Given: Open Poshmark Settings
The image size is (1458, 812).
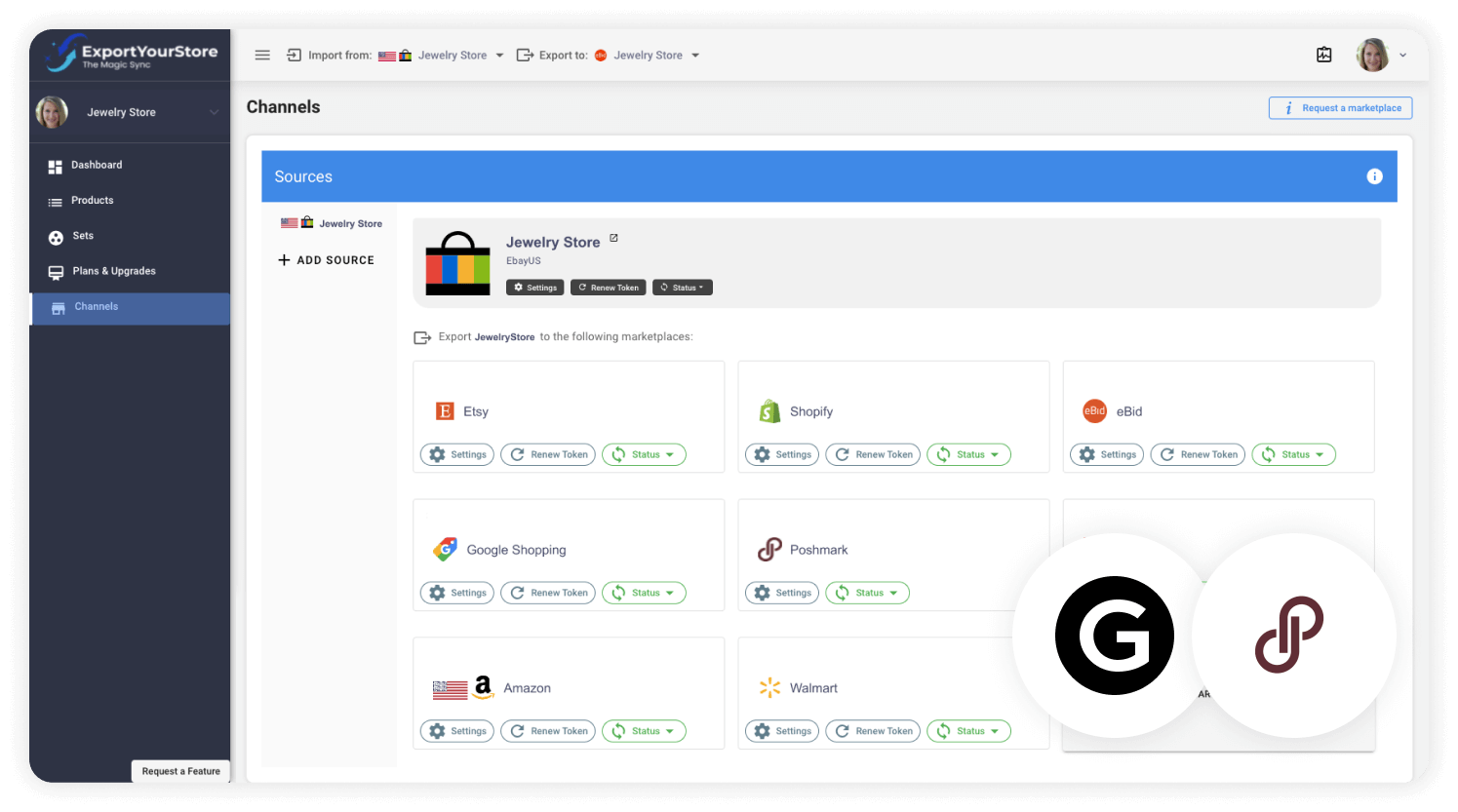Looking at the screenshot, I should pos(782,593).
